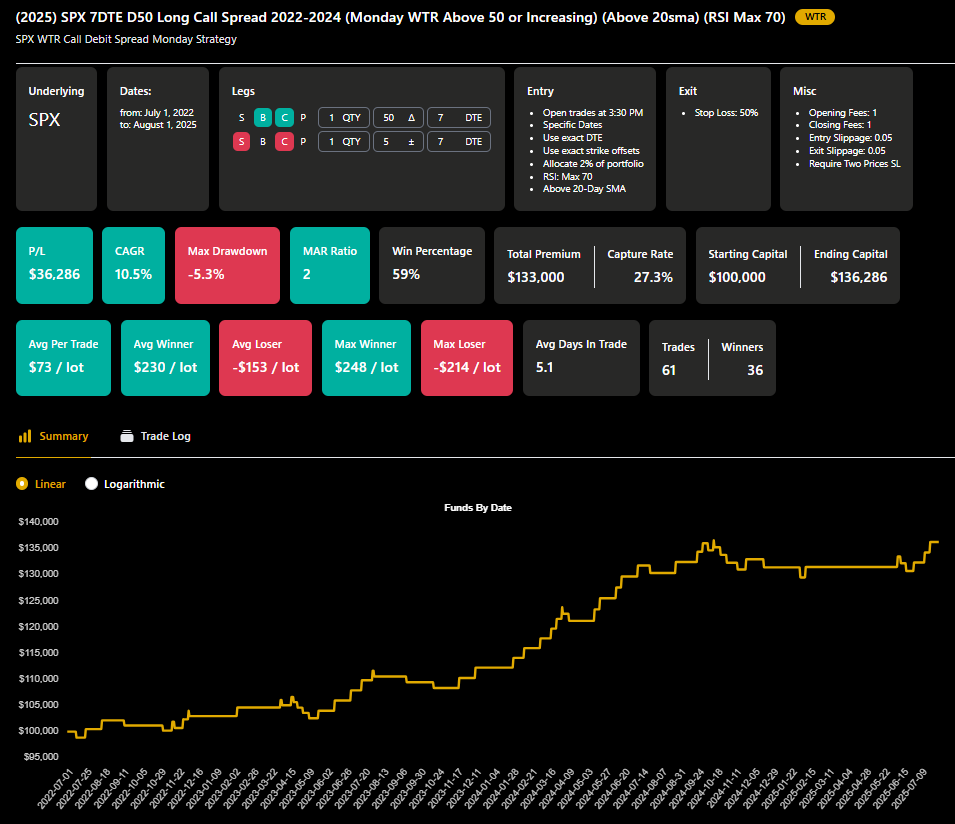Image resolution: width=955 pixels, height=824 pixels.
Task: Click the first leg QTY field
Action: point(344,118)
